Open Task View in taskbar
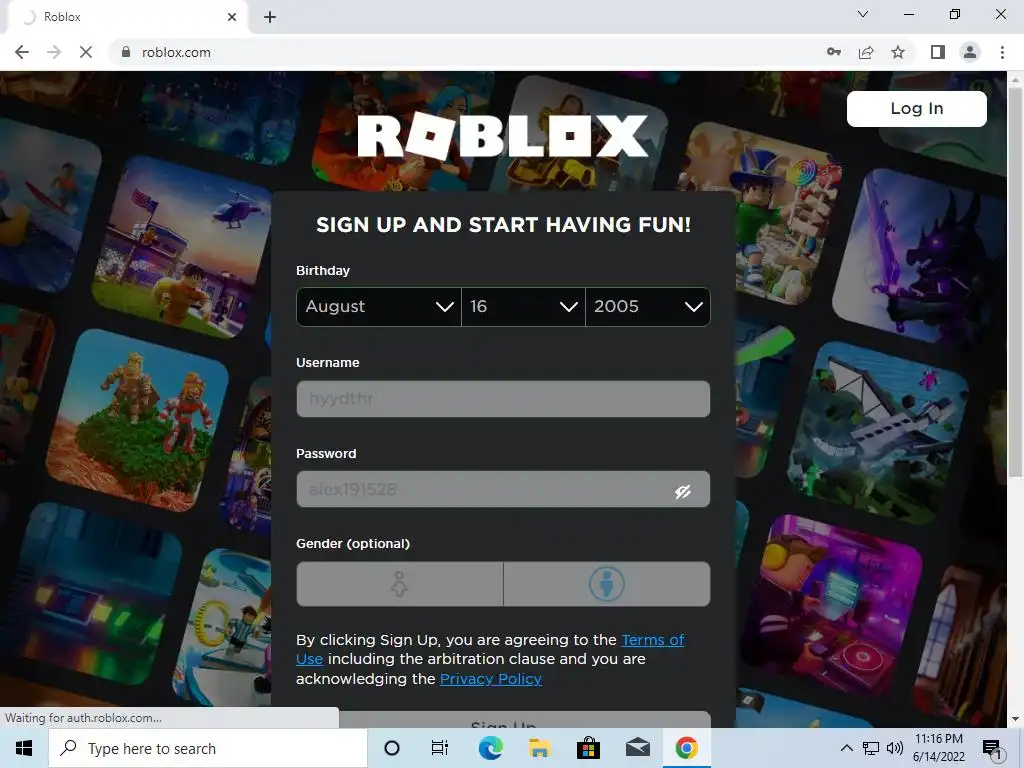The image size is (1024, 768). 440,748
